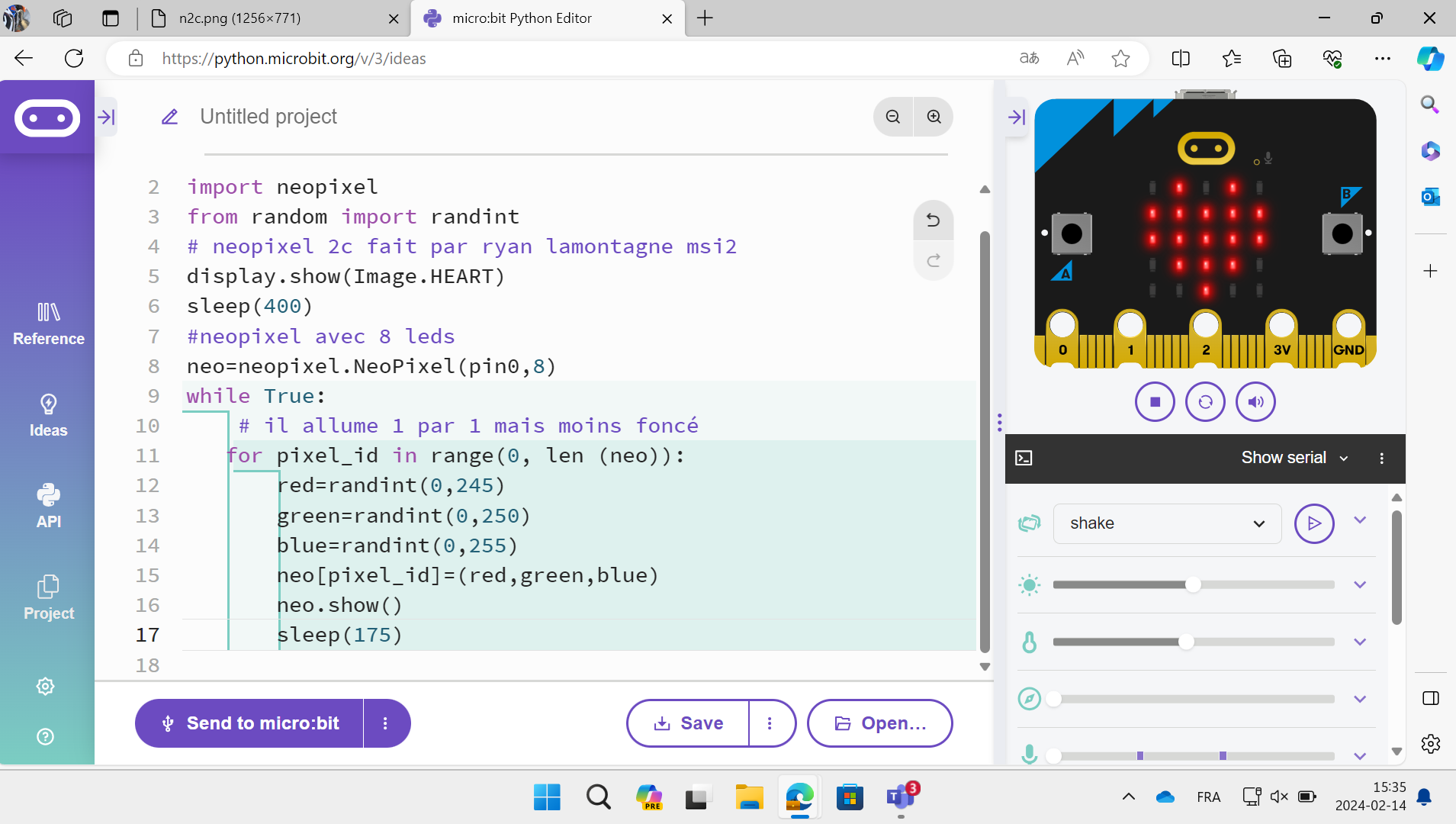Open more send options menu
Screen dimensions: 1456x824
pyautogui.click(x=387, y=723)
